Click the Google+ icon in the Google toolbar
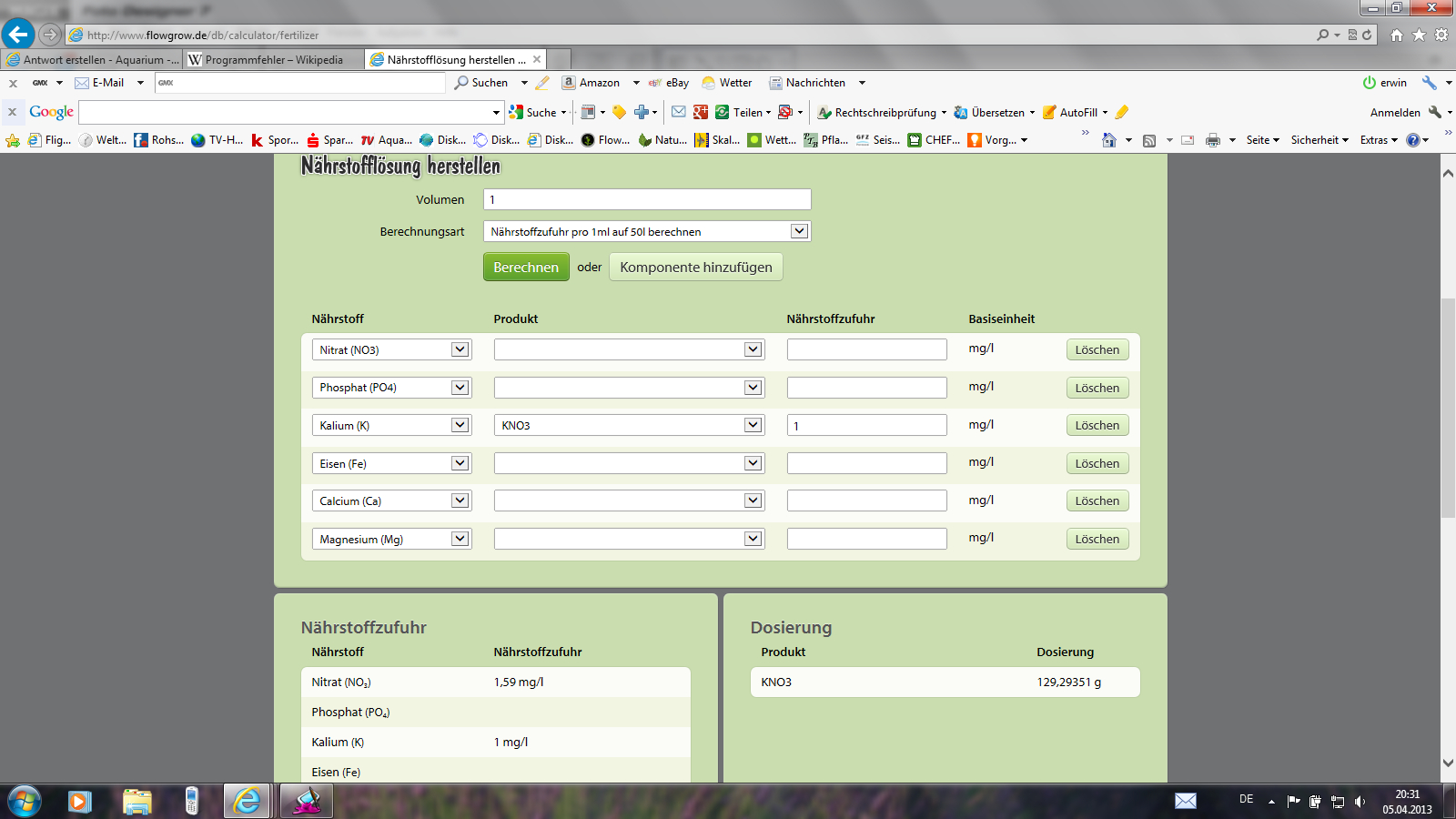Screen dimensions: 1456x819 (701, 112)
